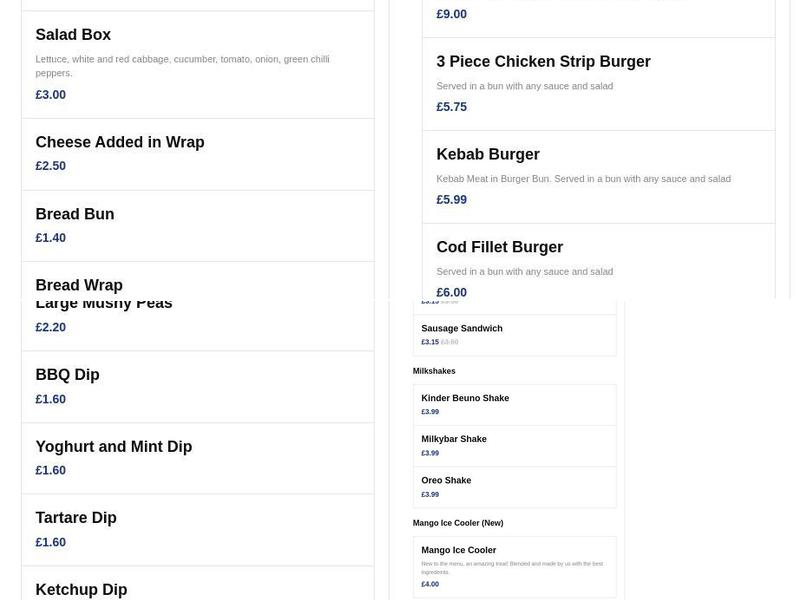Pick the Bread Wrap menu item
This screenshot has height=600, width=800.
point(79,284)
